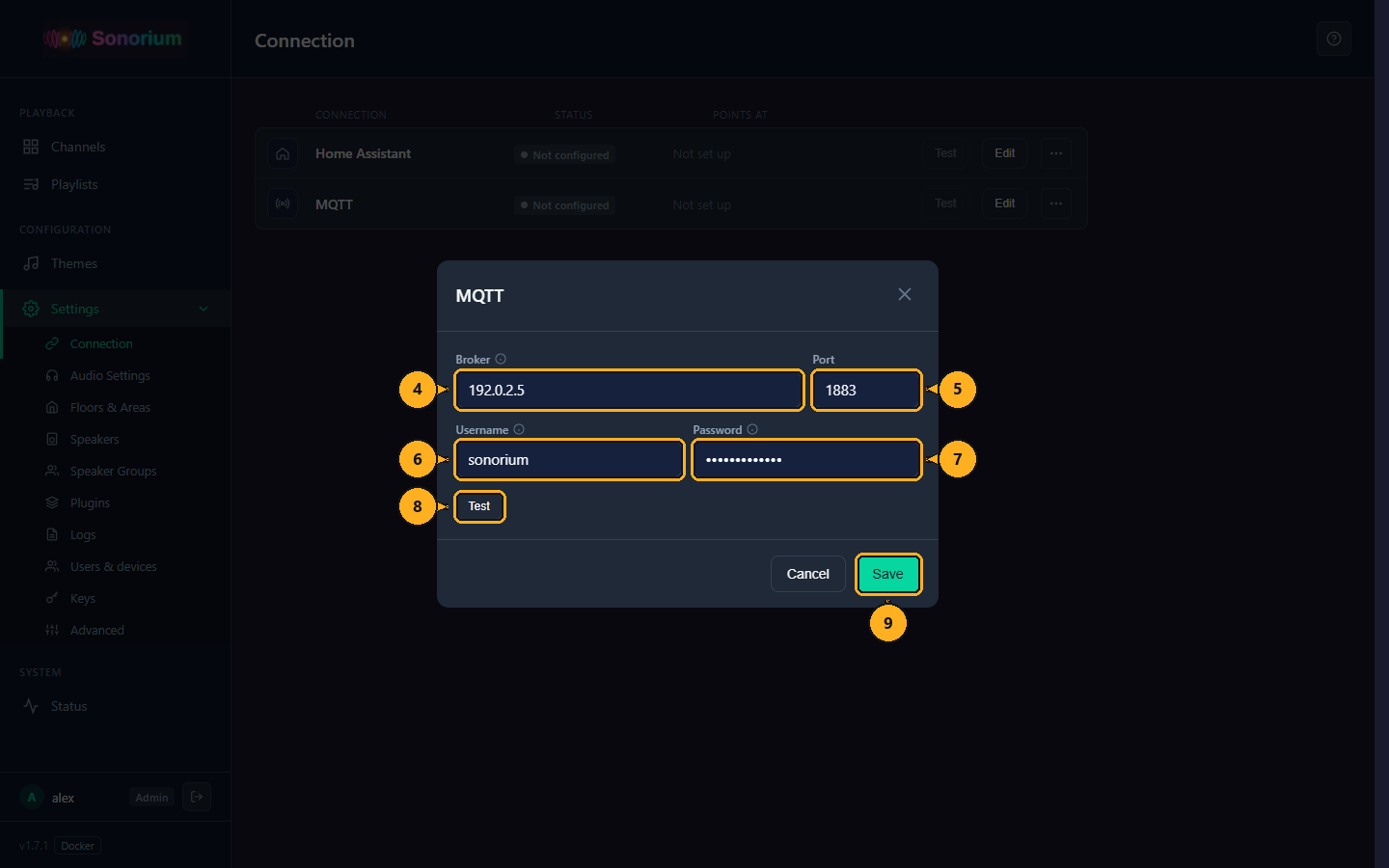
Task: Open Users & devices settings
Action: point(116,566)
